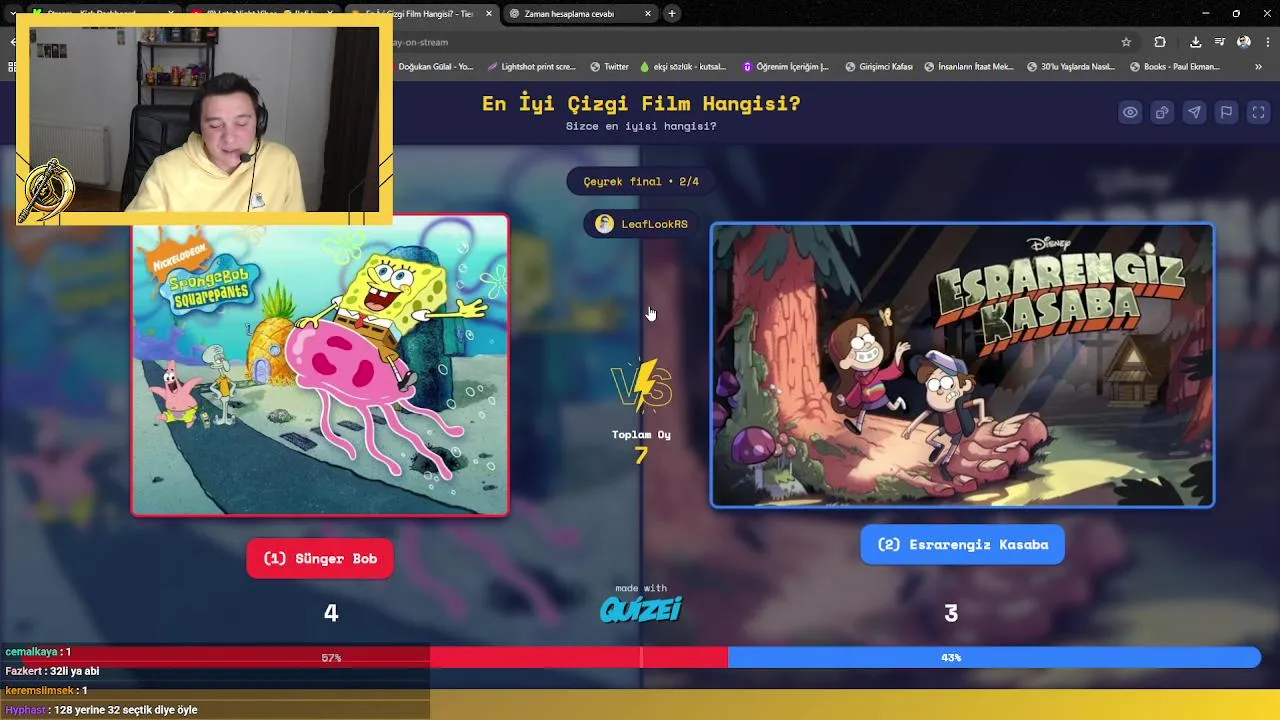This screenshot has width=1280, height=720.
Task: Click the subtitle Sizce en iyisi hangisi?
Action: tap(641, 126)
